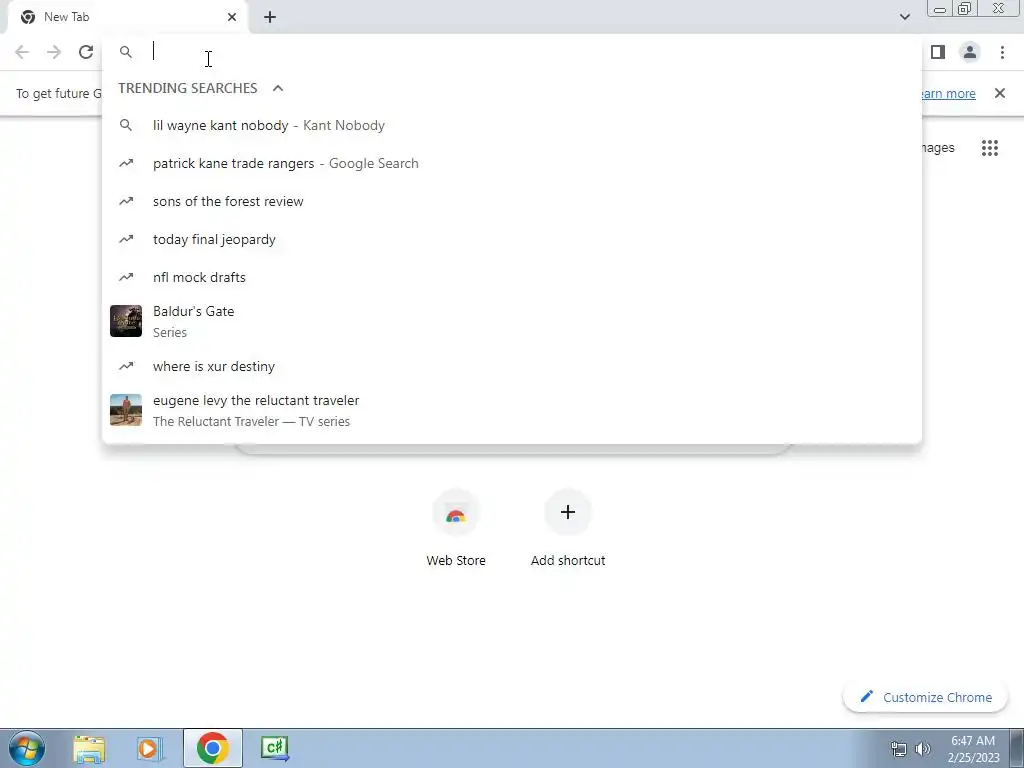Select eugene levy the reluctant traveler
The image size is (1024, 768).
pos(512,410)
